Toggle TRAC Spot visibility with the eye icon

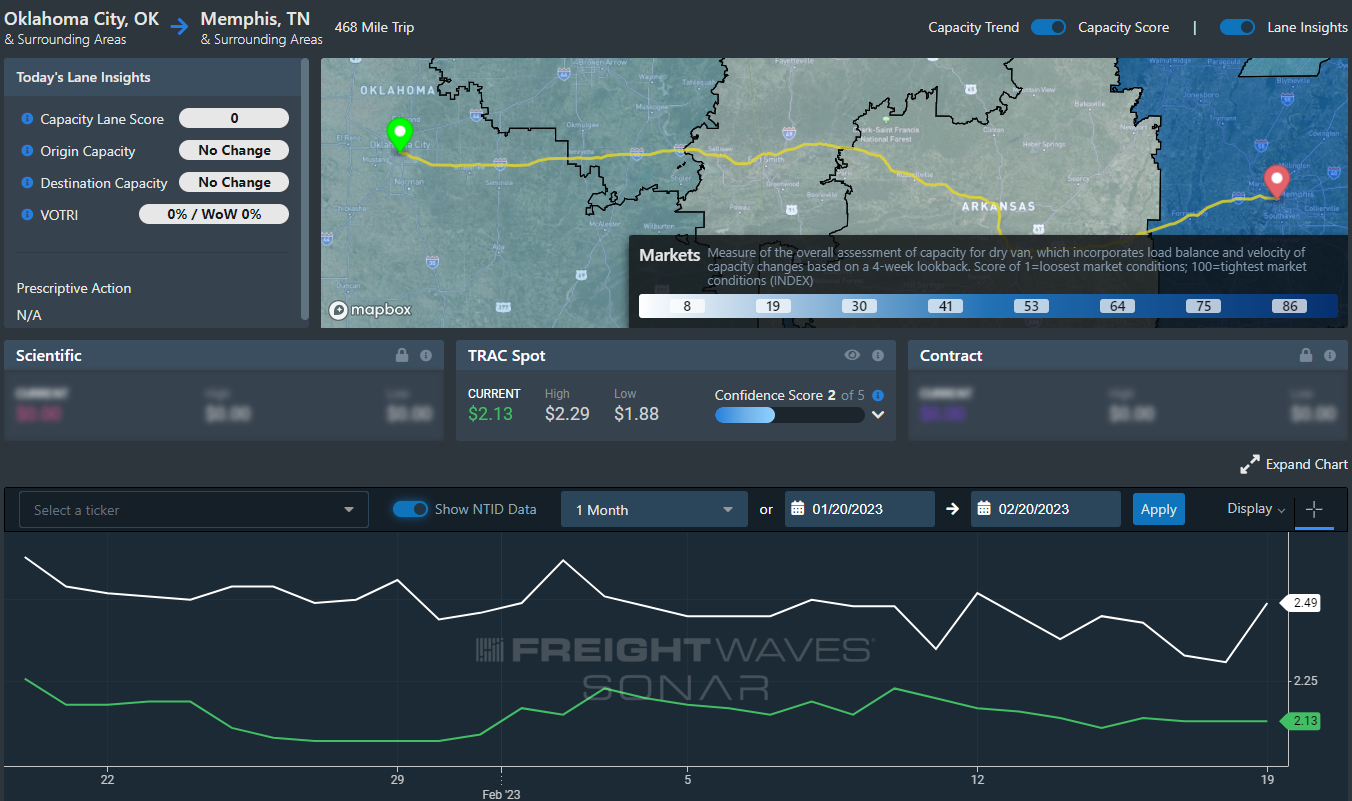click(x=852, y=355)
